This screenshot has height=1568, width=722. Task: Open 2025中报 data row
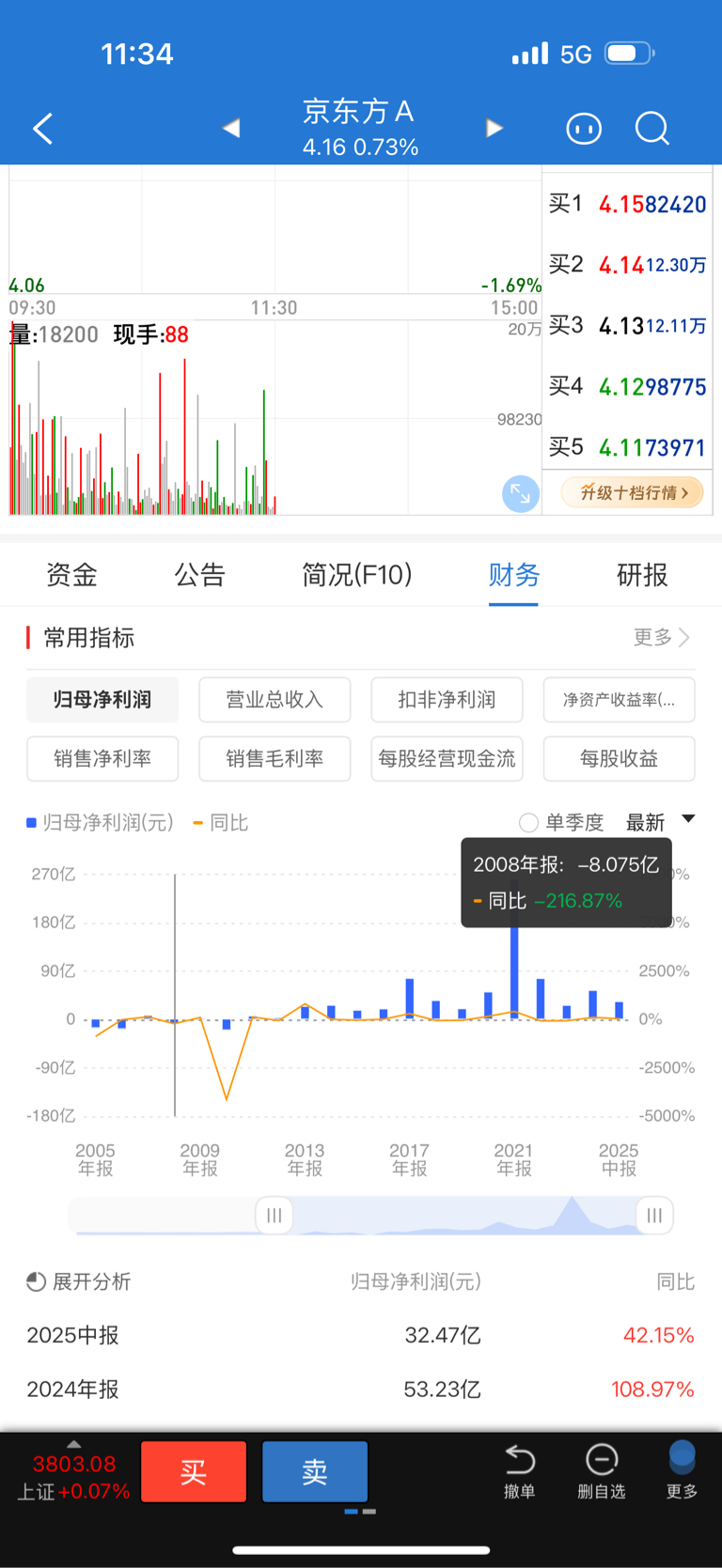click(361, 1335)
